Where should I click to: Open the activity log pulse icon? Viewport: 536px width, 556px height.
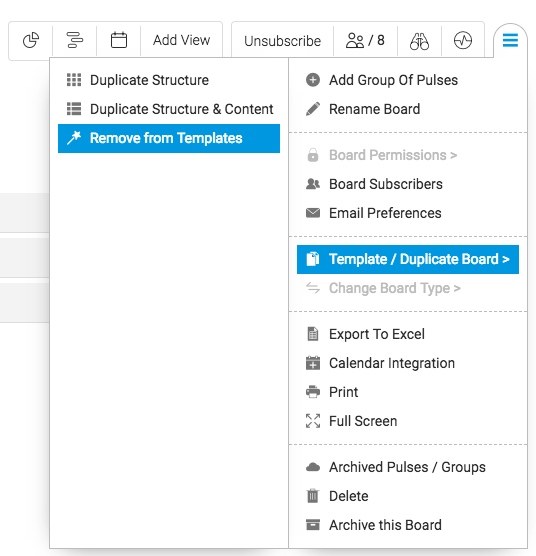coord(463,40)
